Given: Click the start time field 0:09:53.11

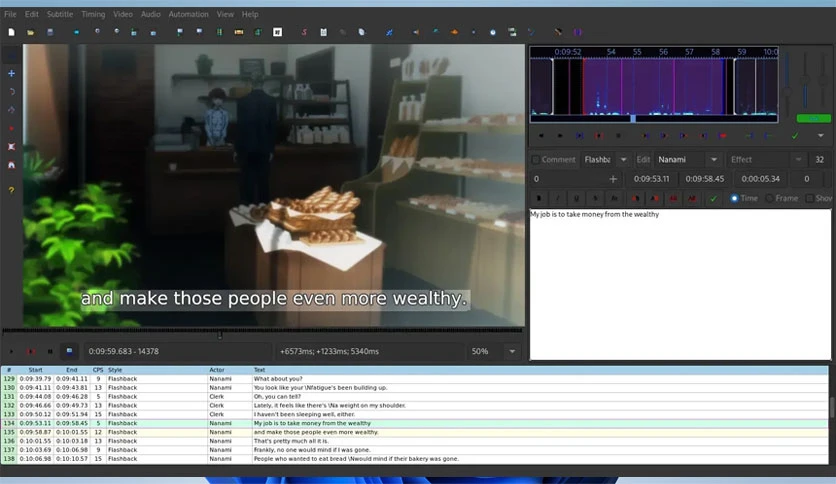Looking at the screenshot, I should coord(652,179).
